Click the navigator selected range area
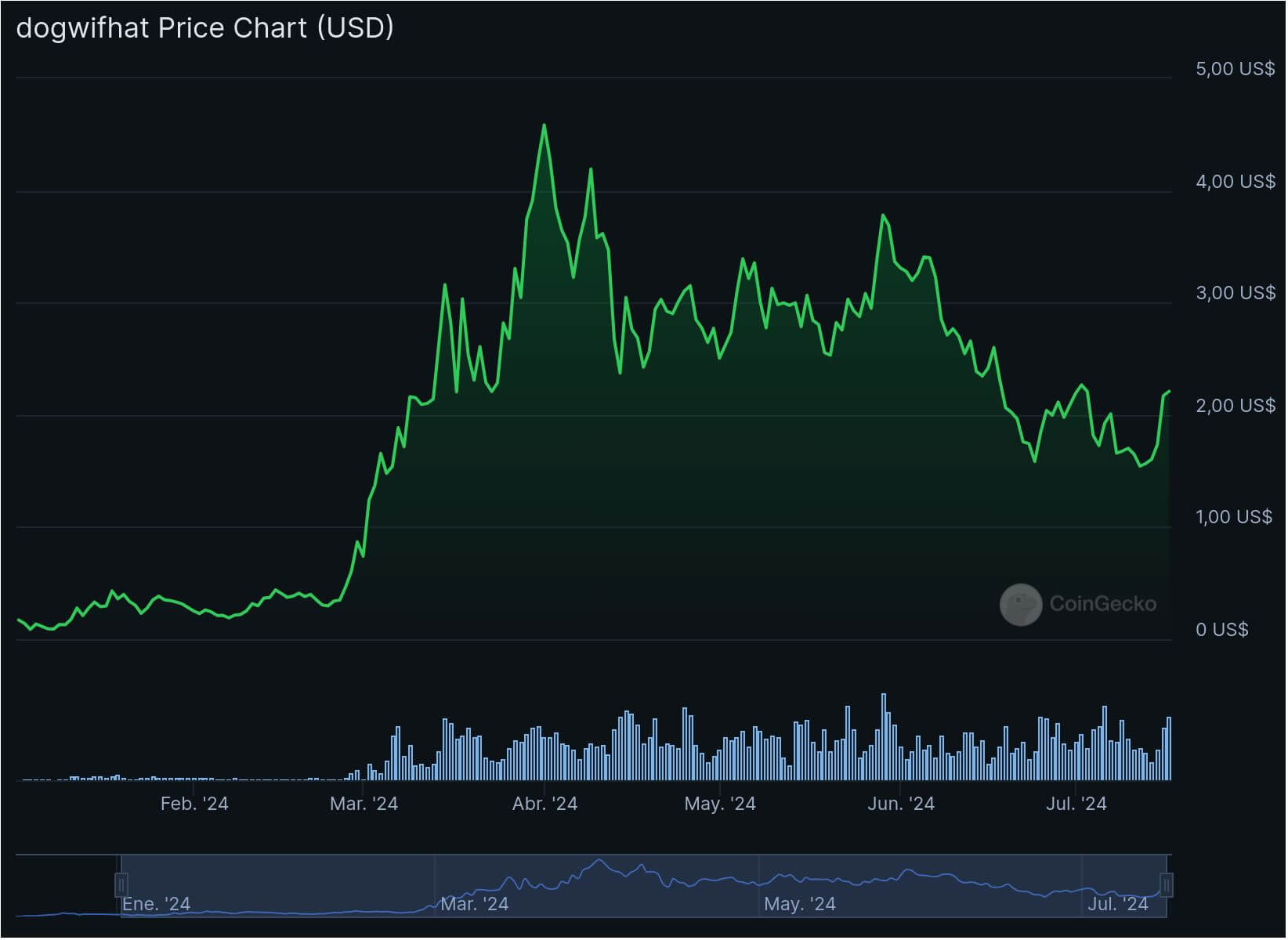1288x940 pixels. tap(644, 885)
